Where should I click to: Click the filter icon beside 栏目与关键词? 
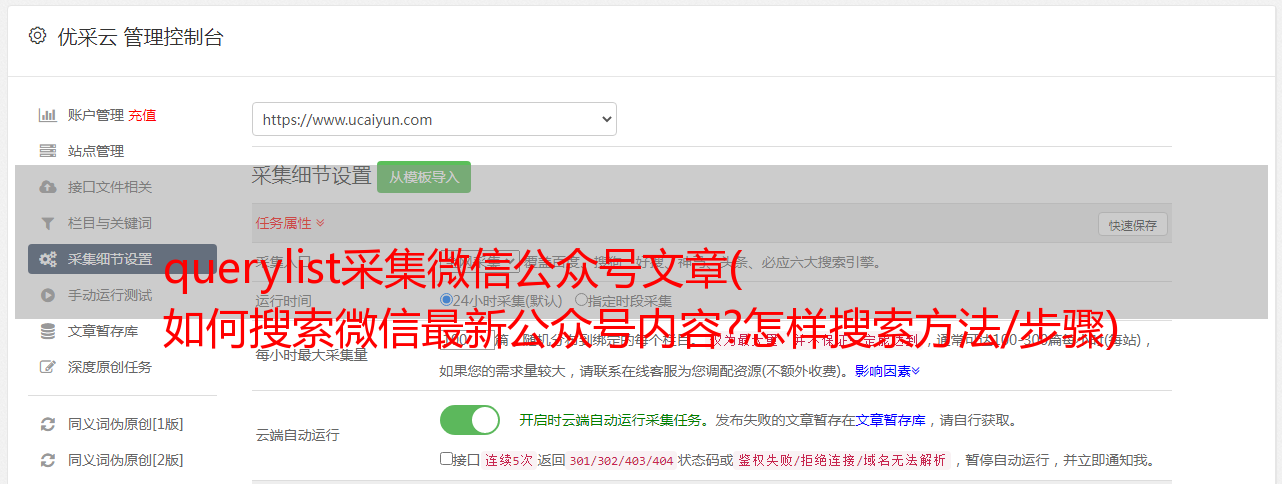(x=47, y=223)
